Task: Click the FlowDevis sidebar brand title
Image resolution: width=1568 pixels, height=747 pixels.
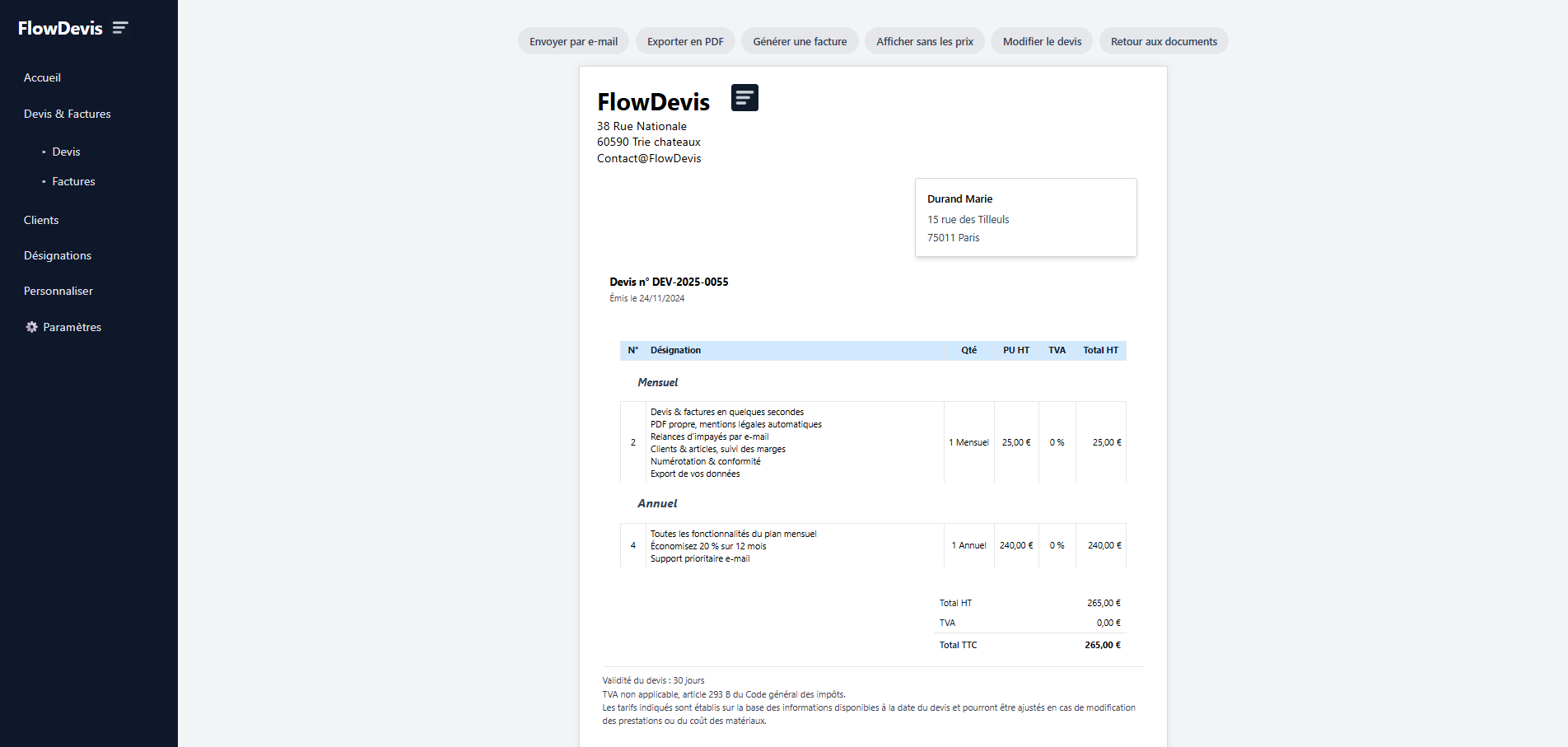Action: tap(60, 28)
